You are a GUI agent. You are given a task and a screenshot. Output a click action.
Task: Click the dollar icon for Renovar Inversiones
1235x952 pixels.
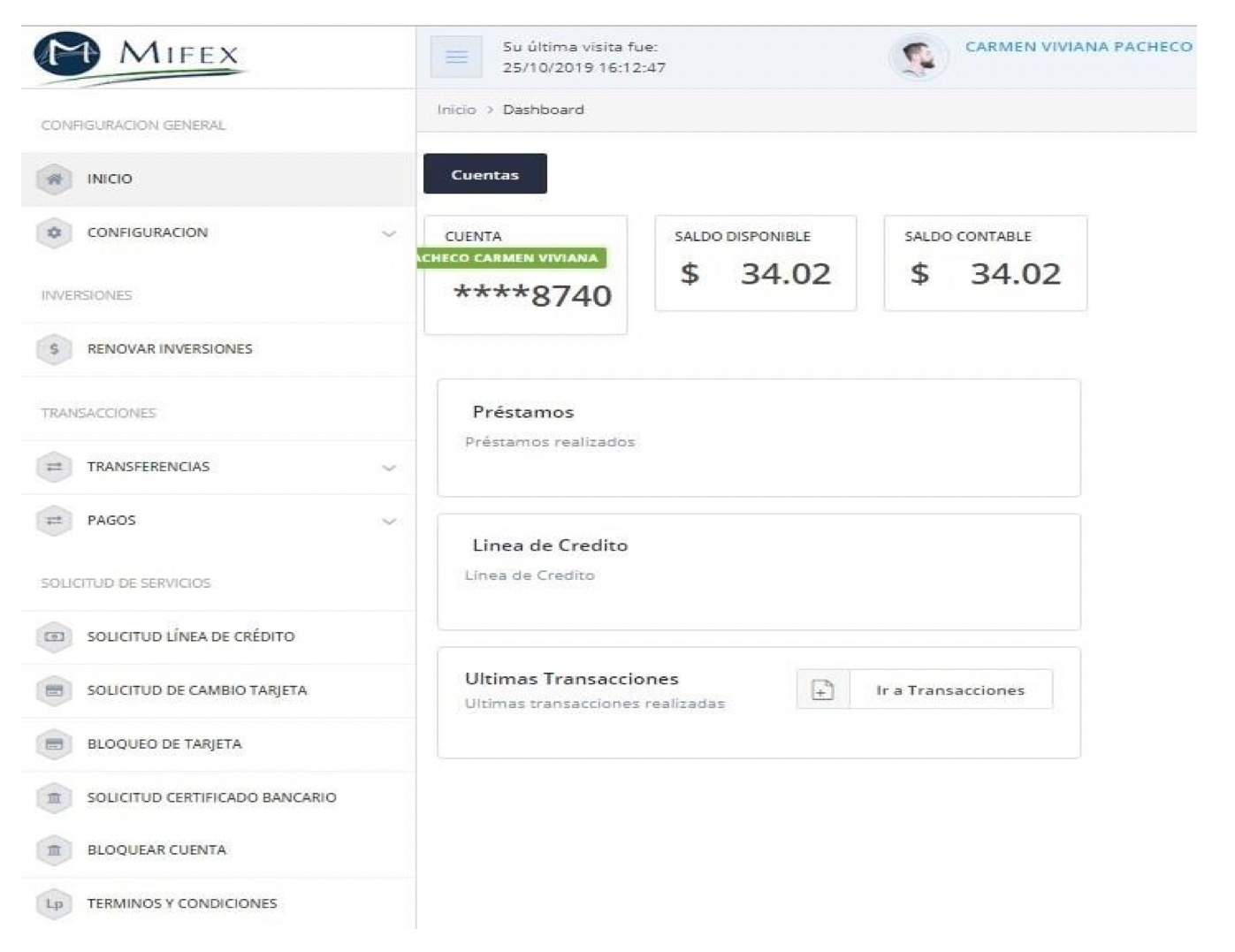tap(54, 349)
